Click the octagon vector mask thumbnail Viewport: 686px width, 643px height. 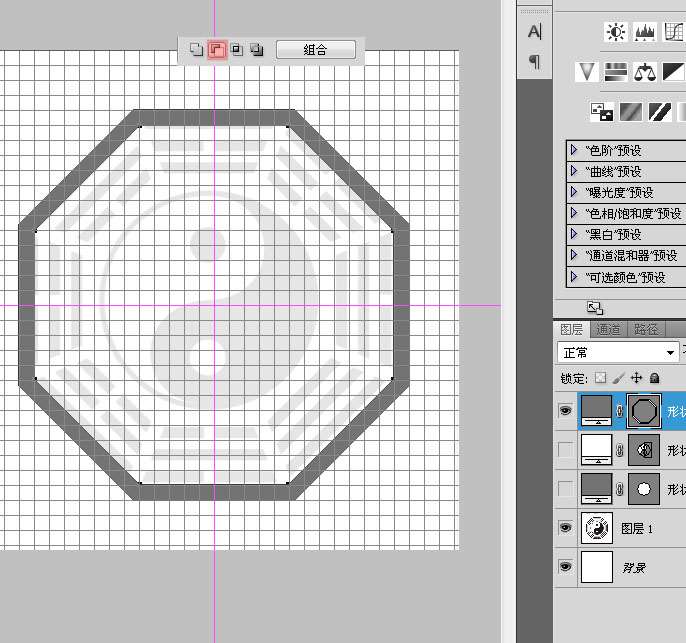coord(643,411)
